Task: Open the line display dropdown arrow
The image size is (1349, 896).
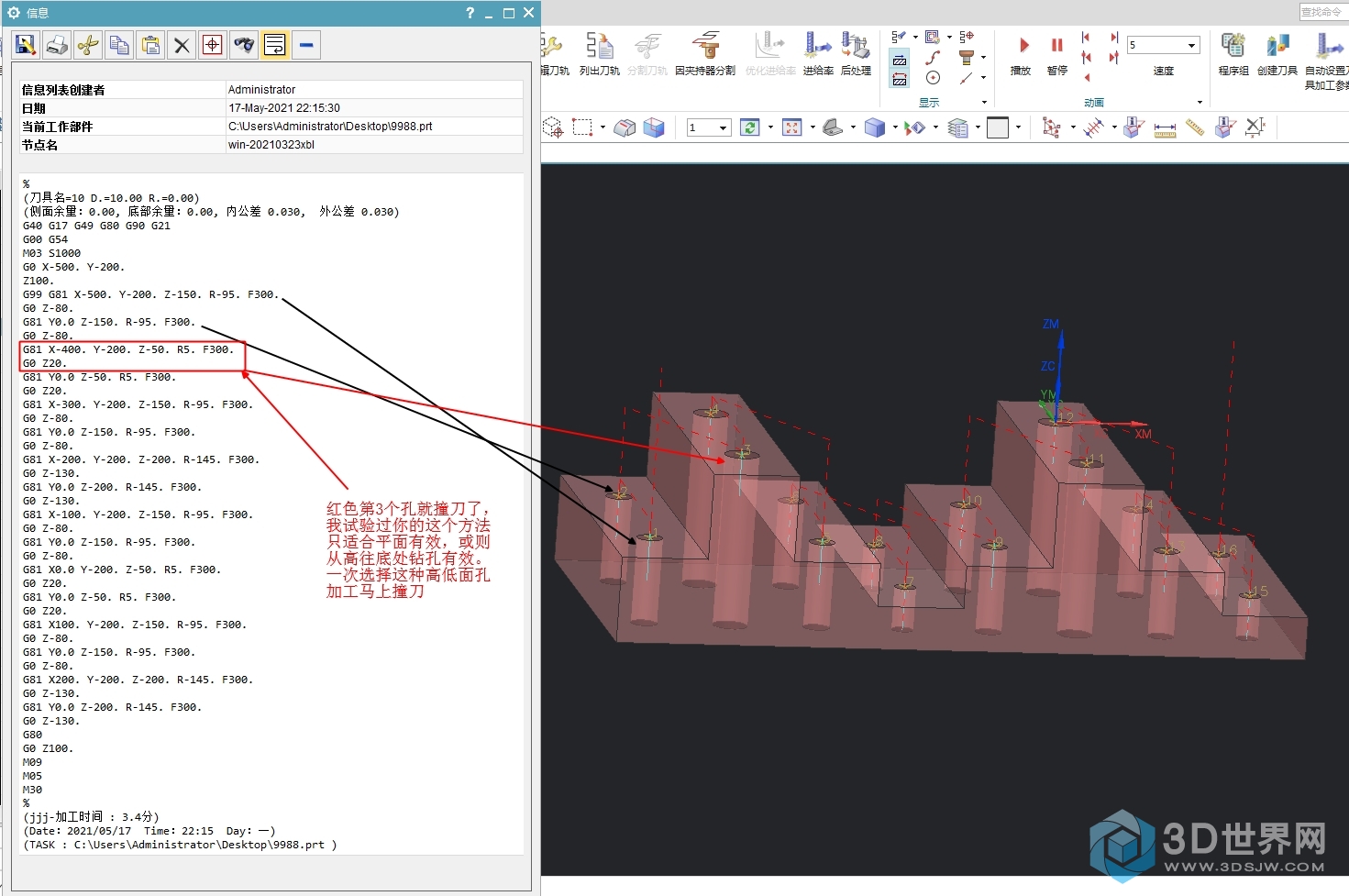Action: (983, 78)
